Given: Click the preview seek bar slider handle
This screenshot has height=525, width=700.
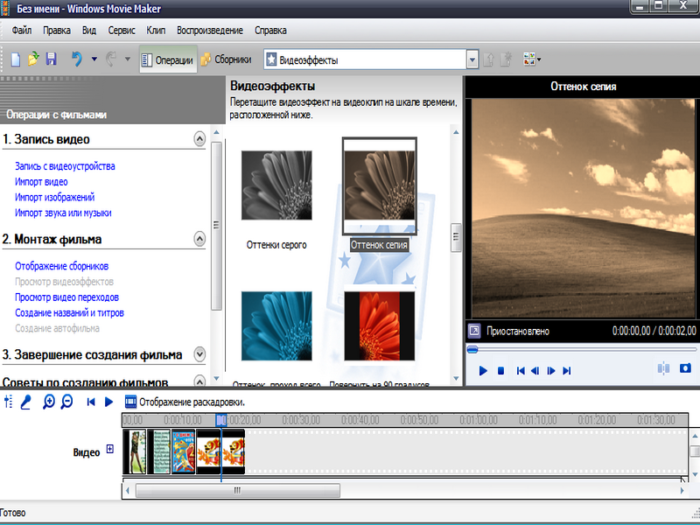Looking at the screenshot, I should (472, 350).
